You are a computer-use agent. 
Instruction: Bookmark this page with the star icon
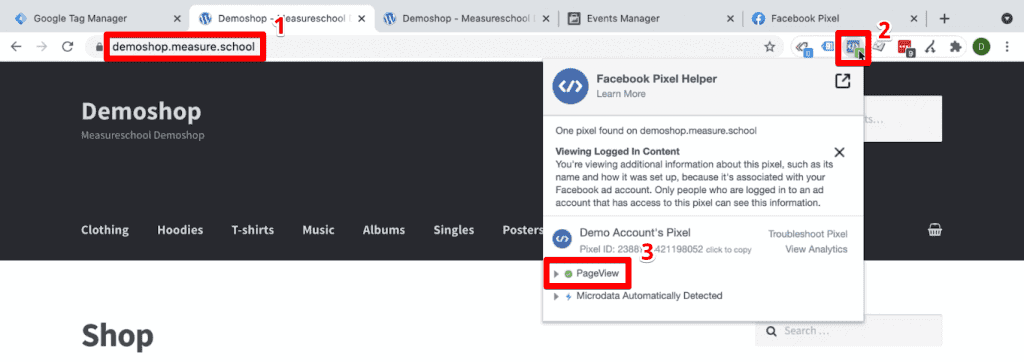pyautogui.click(x=770, y=47)
